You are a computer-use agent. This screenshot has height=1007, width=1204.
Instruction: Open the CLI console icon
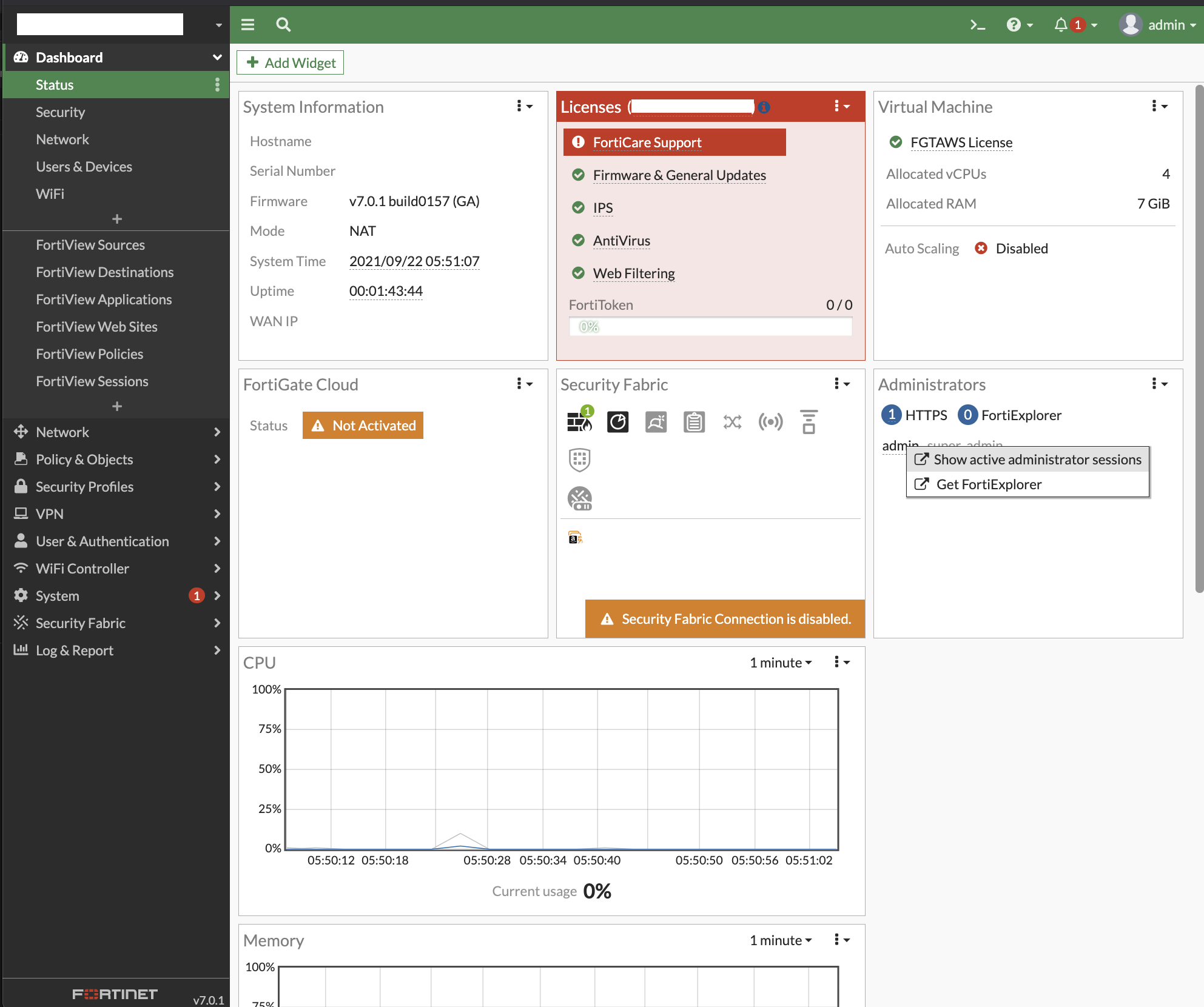pos(977,25)
